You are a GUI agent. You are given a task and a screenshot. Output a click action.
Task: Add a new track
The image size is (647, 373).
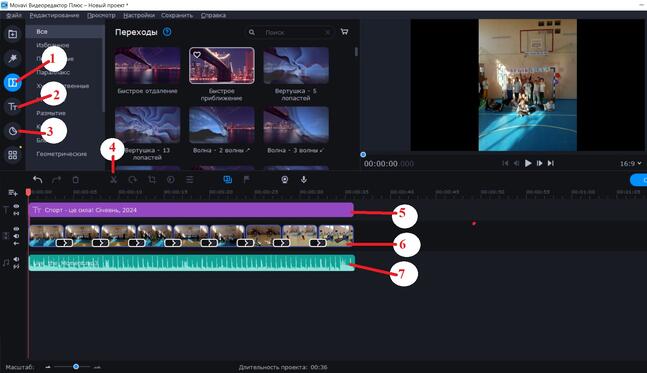12,193
